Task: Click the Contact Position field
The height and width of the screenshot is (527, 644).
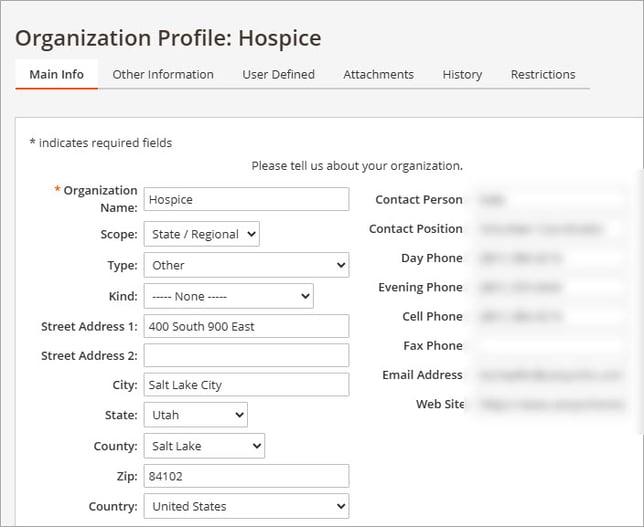Action: [550, 229]
